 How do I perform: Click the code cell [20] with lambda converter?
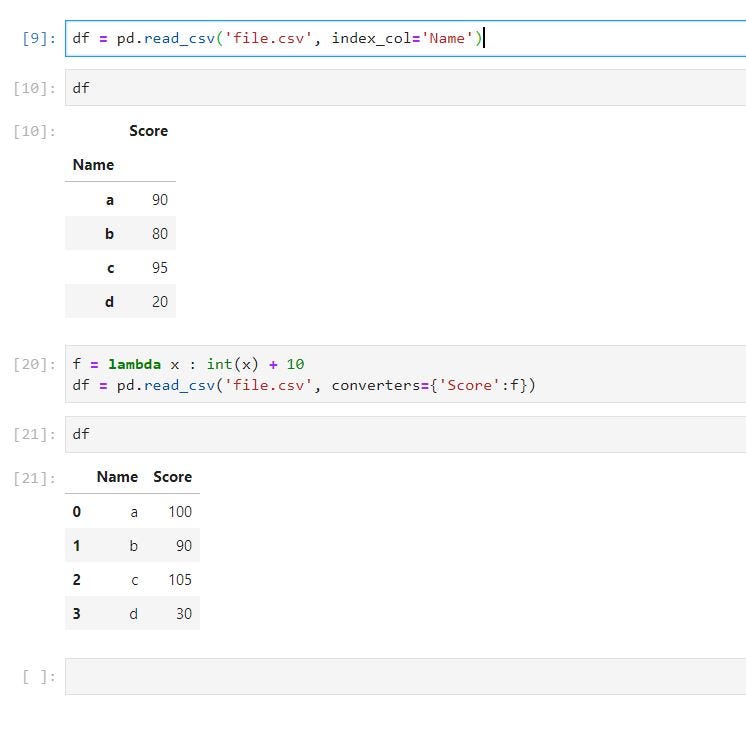pos(405,374)
